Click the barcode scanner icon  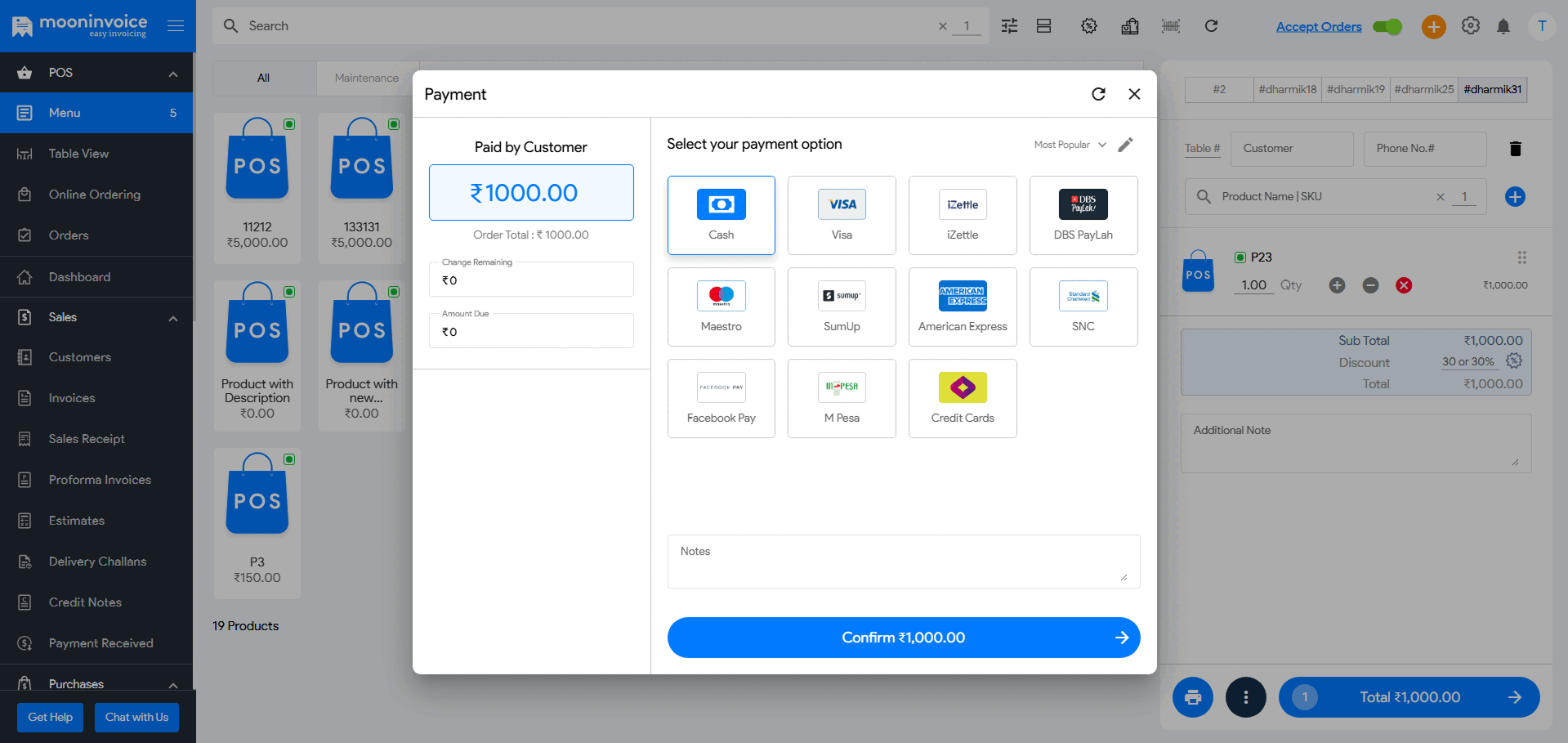pyautogui.click(x=1171, y=26)
